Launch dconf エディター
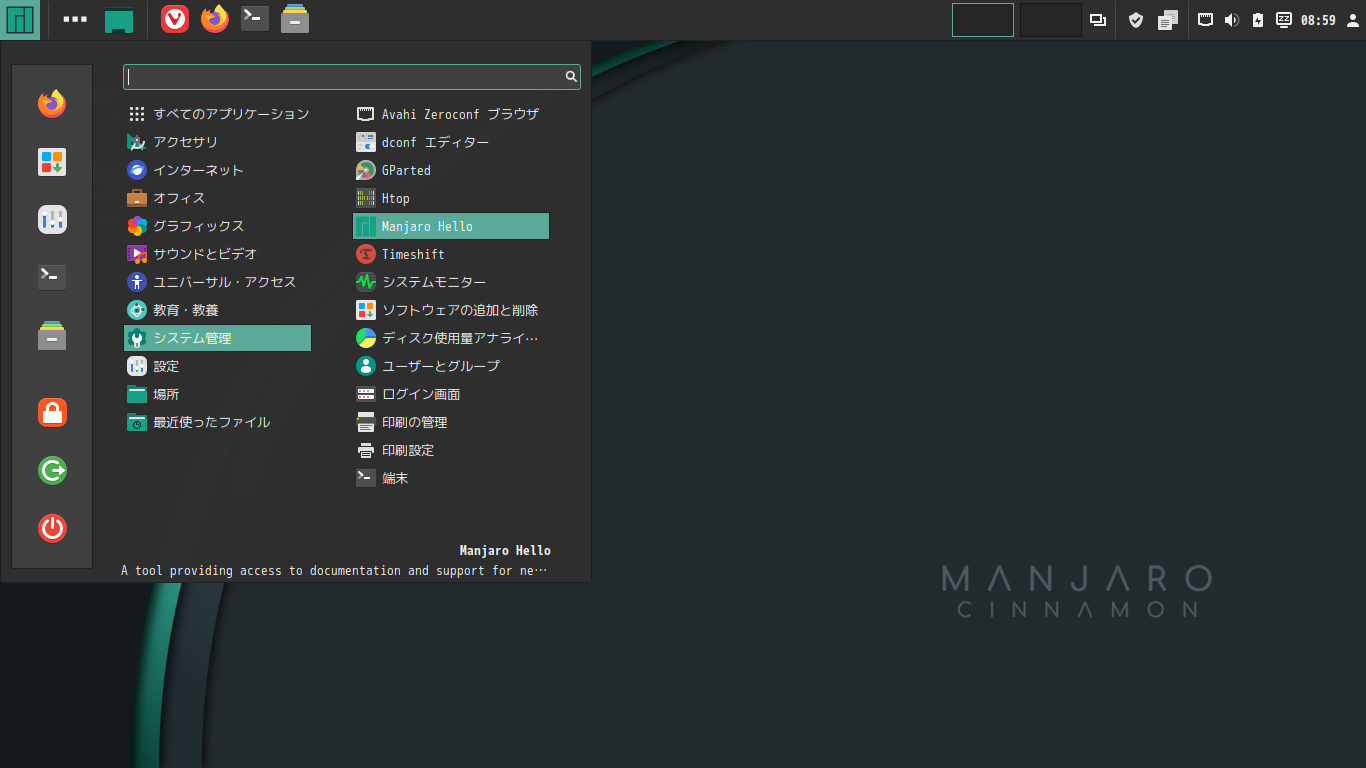This screenshot has height=768, width=1366. (x=451, y=142)
